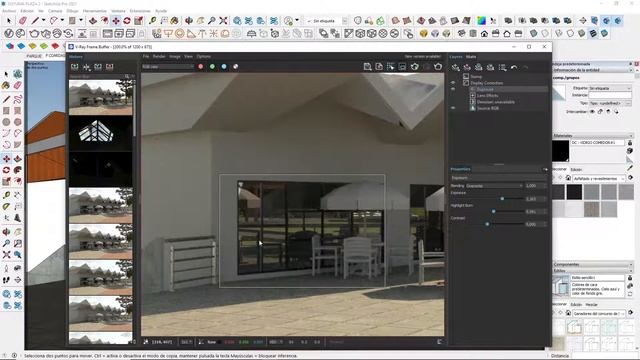640x360 pixels.
Task: Click the Highlight Burn slider handle
Action: pyautogui.click(x=493, y=211)
